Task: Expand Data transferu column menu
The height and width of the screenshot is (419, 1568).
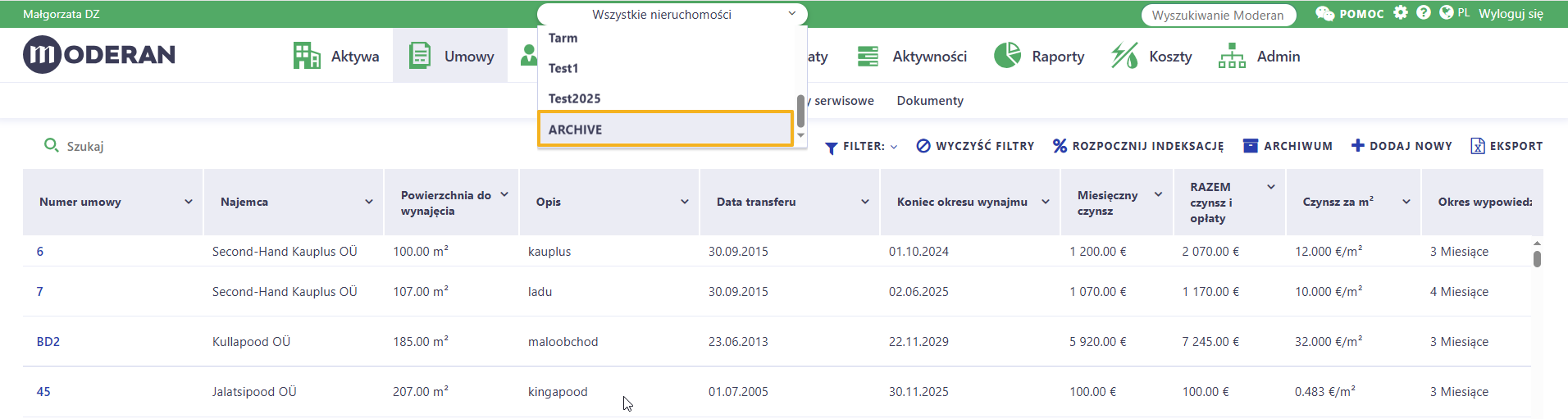Action: coord(865,202)
